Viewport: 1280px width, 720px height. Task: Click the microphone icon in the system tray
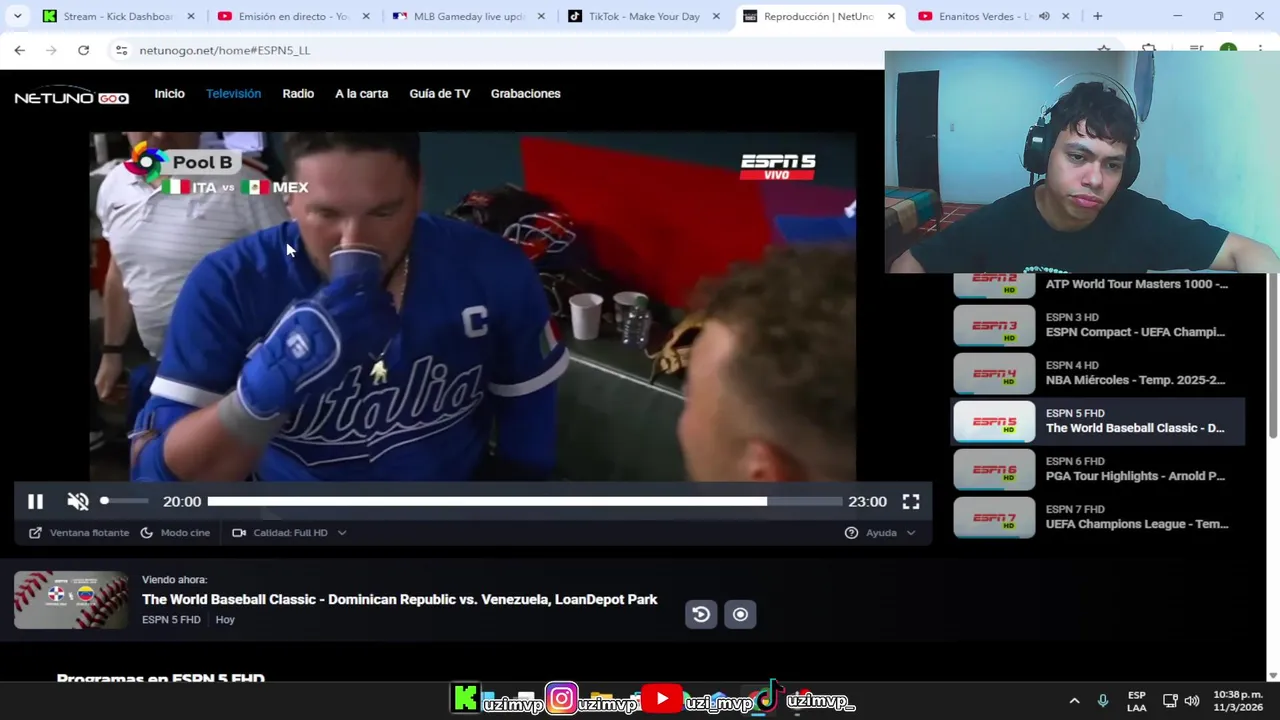1102,701
